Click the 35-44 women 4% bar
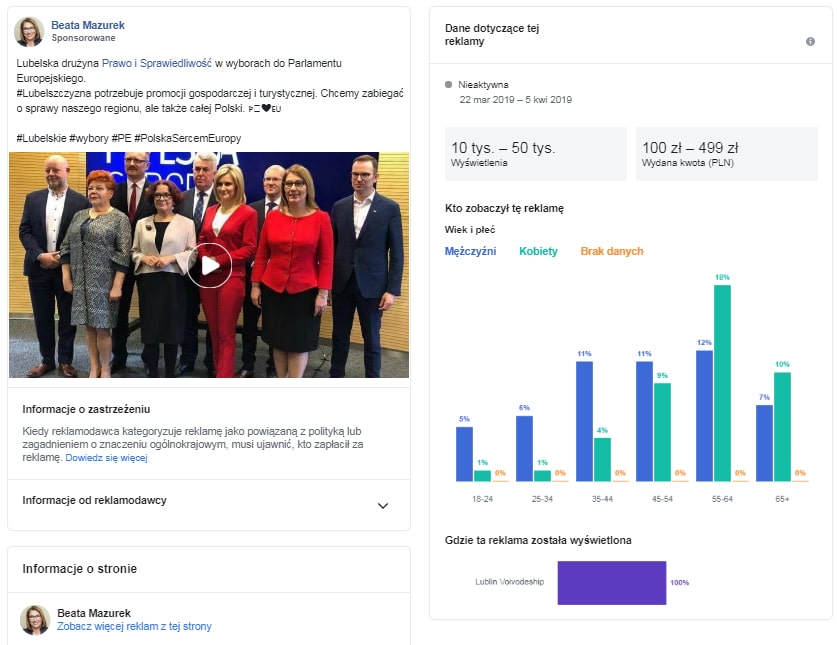This screenshot has height=645, width=837. click(x=602, y=460)
